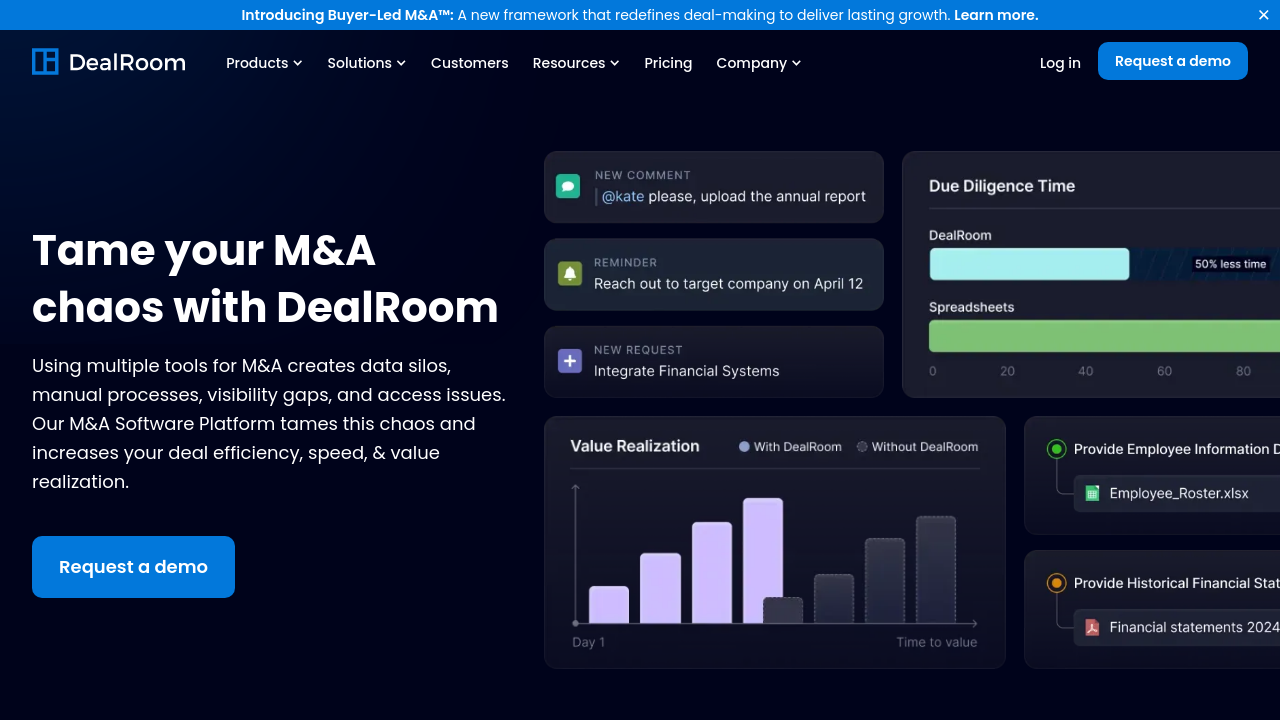Click the DealRoom due diligence progress bar
This screenshot has width=1280, height=720.
1029,264
